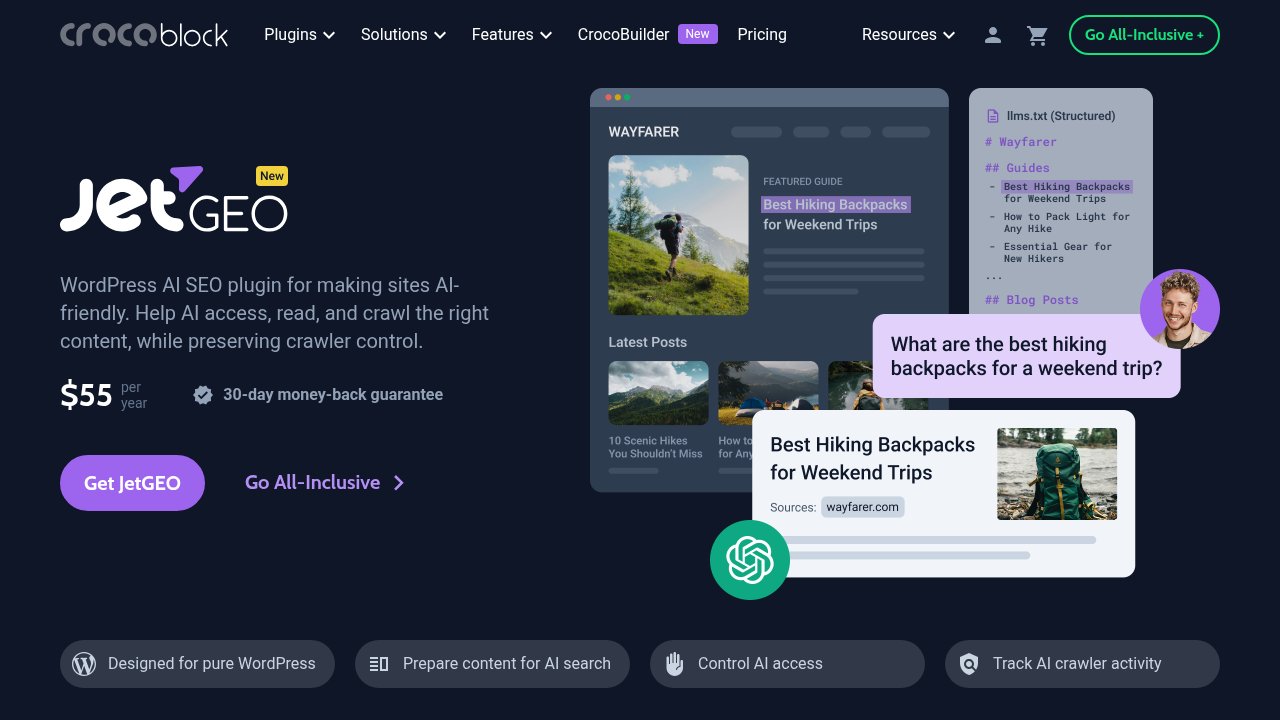Image resolution: width=1280 pixels, height=720 pixels.
Task: Expand the Solutions dropdown menu
Action: click(x=403, y=35)
